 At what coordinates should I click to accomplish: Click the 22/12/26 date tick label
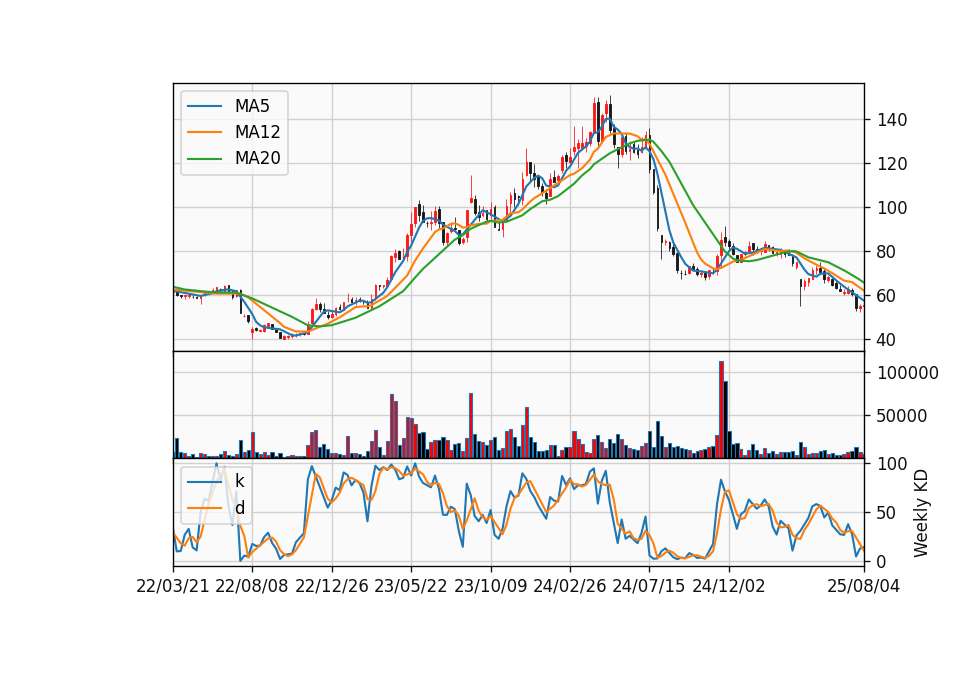(332, 586)
